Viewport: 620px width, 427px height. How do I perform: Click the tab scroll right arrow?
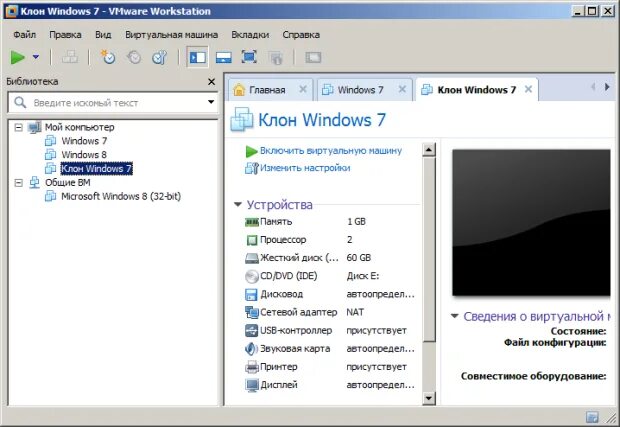click(607, 87)
